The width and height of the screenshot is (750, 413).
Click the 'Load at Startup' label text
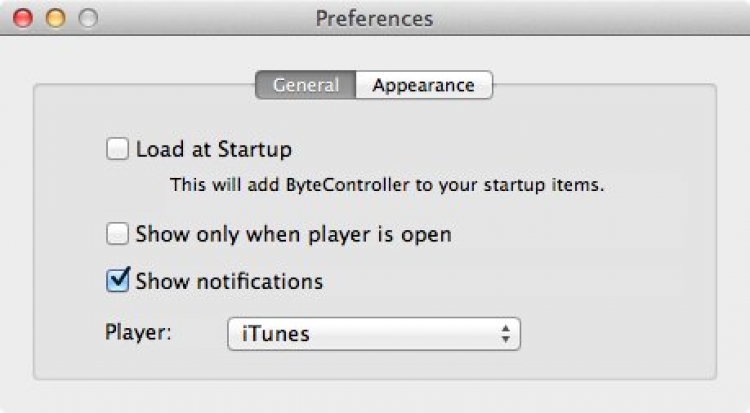click(x=214, y=150)
